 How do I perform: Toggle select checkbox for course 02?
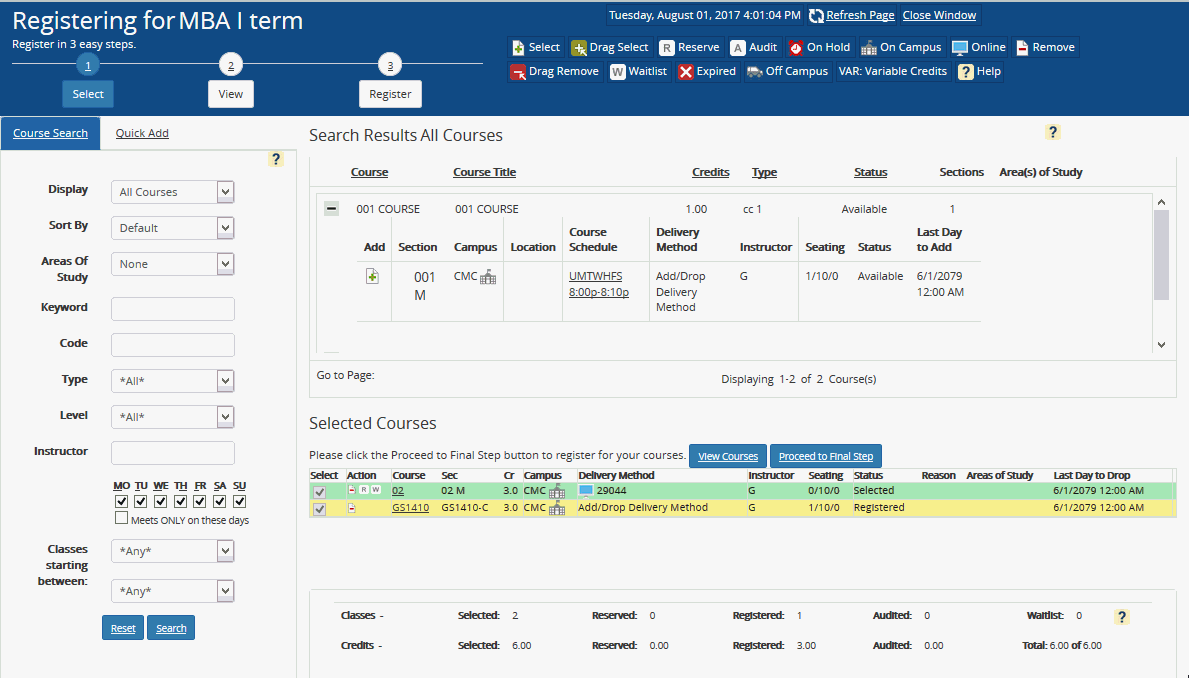coord(319,492)
